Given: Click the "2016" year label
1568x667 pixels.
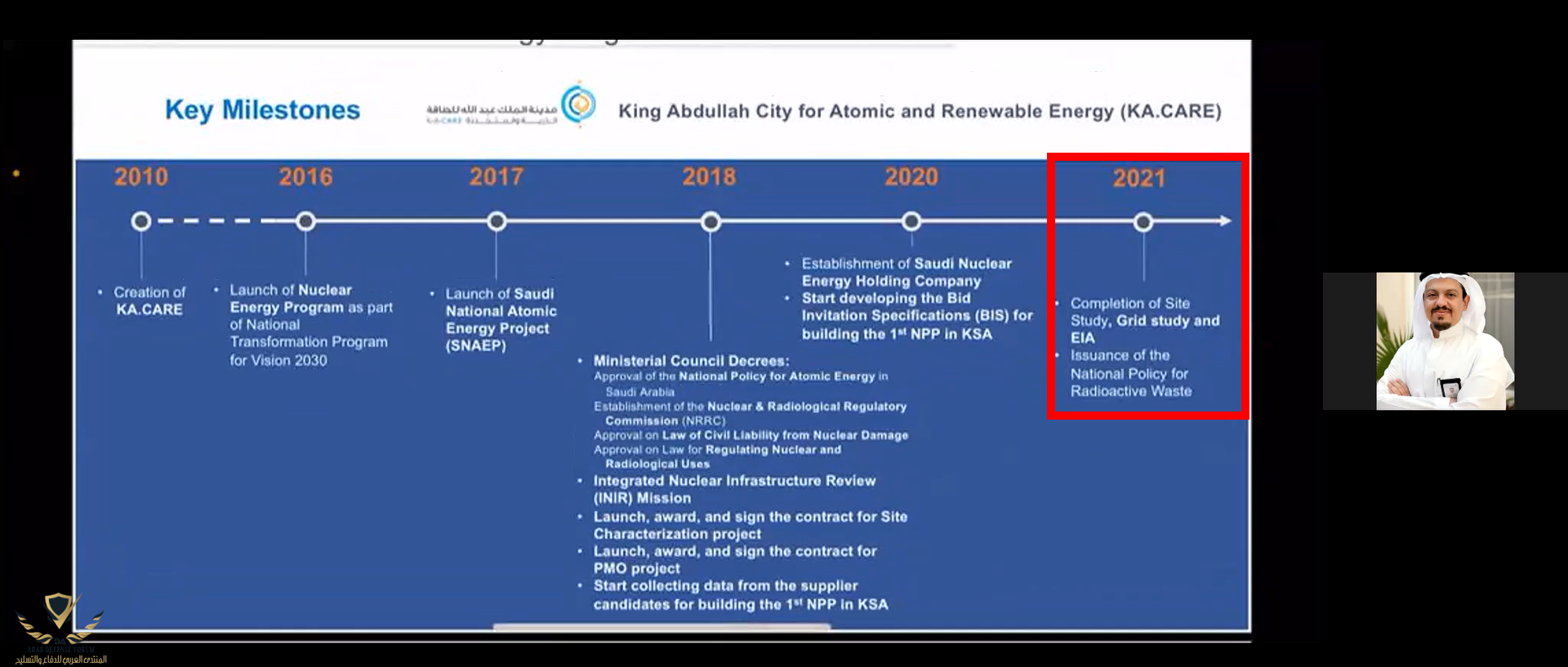Looking at the screenshot, I should (x=306, y=176).
